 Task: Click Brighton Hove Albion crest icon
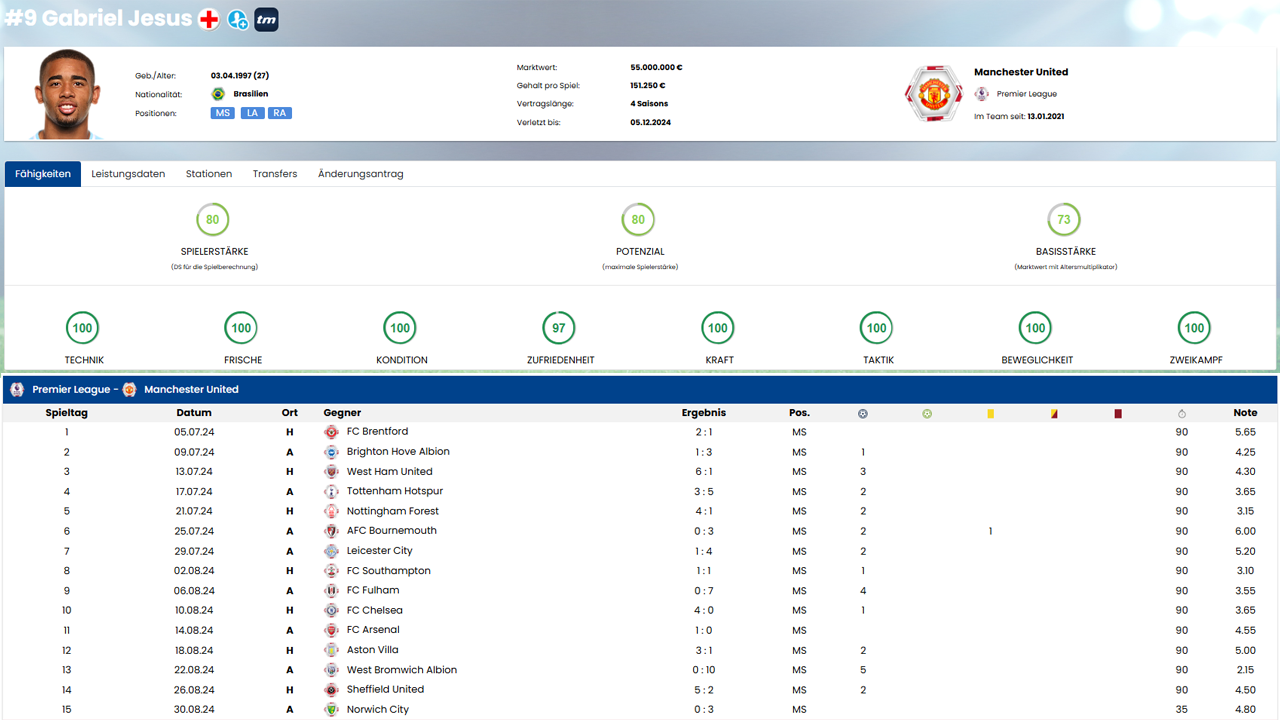click(332, 452)
